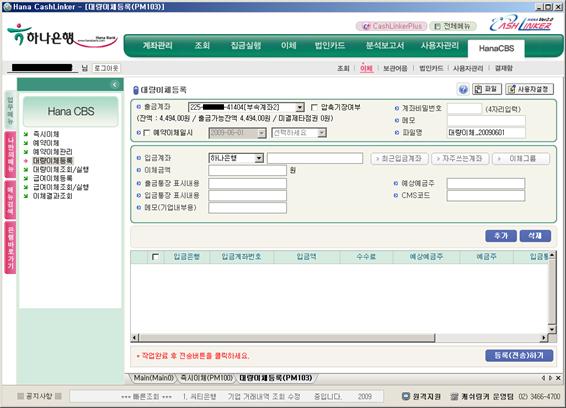
Task: Click 보관어음 in the sub menu
Action: (395, 68)
